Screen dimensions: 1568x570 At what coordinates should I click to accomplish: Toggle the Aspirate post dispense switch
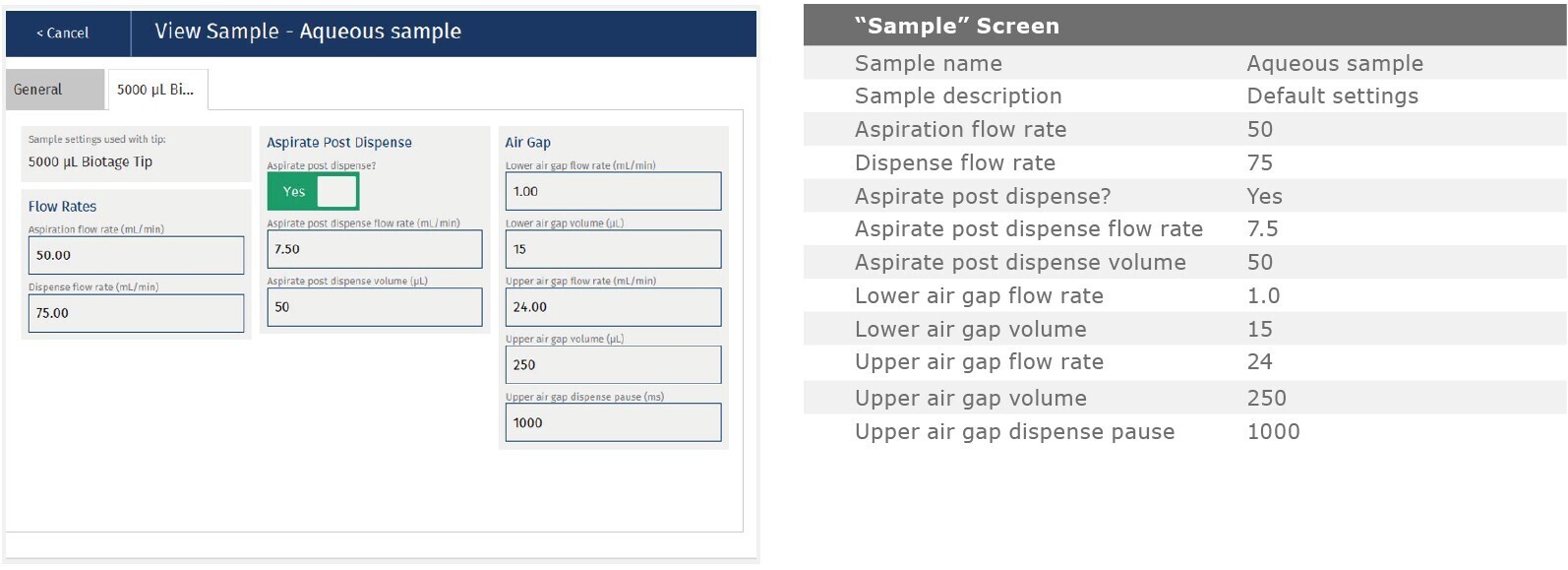[313, 192]
